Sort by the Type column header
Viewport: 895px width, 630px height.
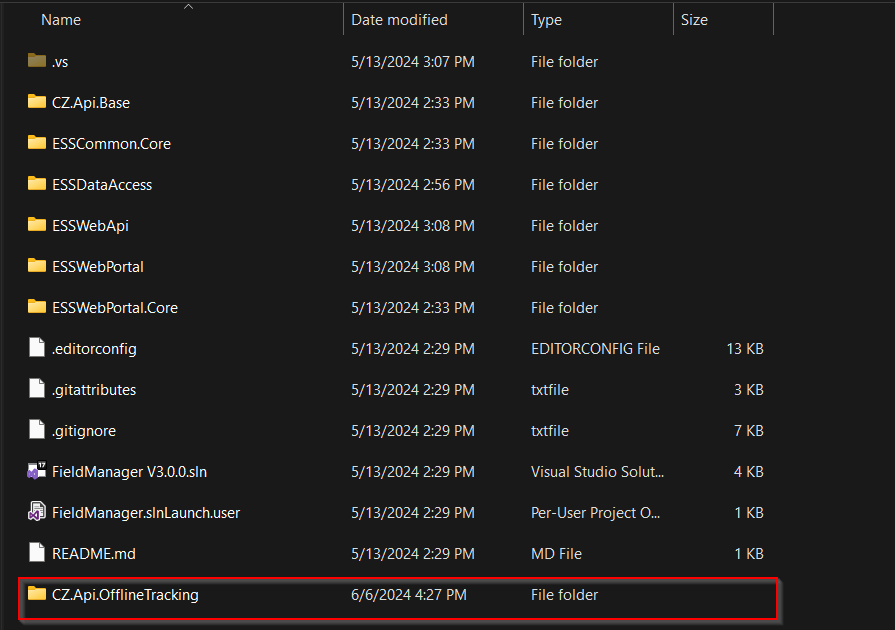pos(546,20)
